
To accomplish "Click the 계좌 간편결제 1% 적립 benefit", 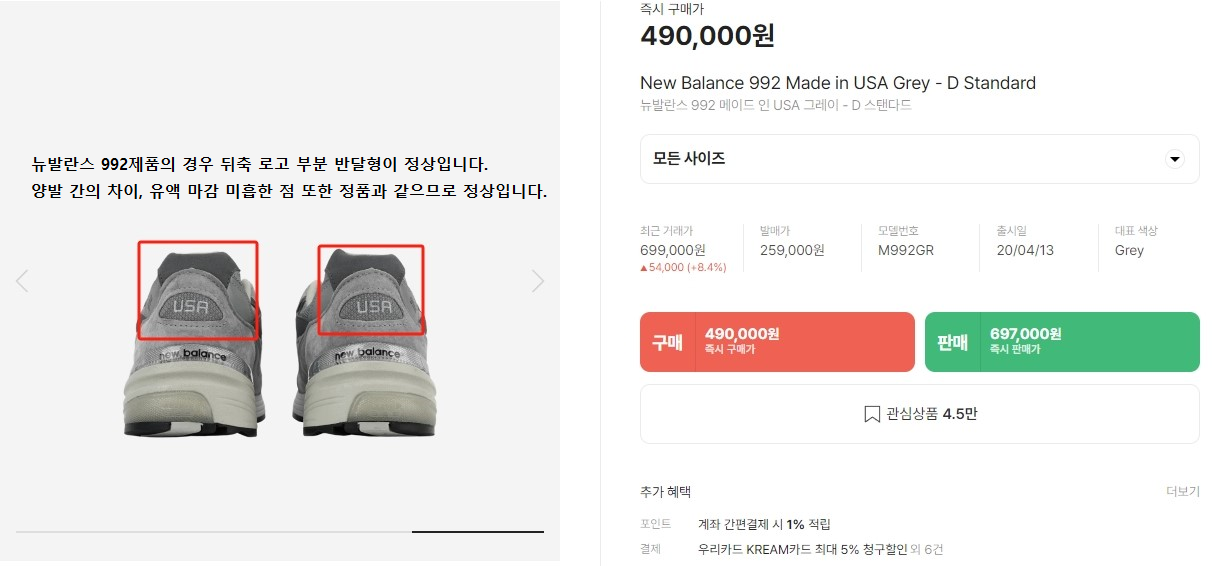I will 764,524.
